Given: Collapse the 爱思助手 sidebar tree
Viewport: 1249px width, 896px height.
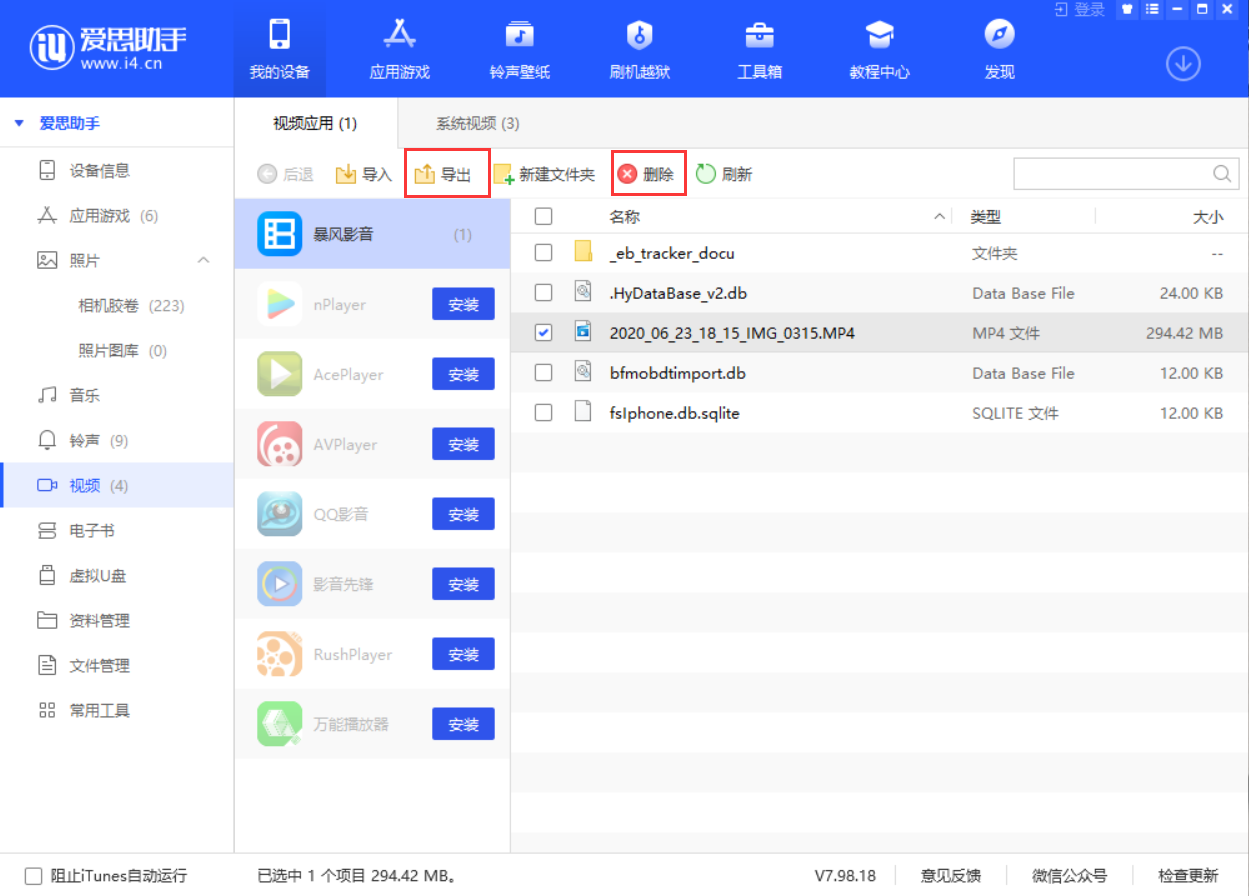Looking at the screenshot, I should (19, 124).
